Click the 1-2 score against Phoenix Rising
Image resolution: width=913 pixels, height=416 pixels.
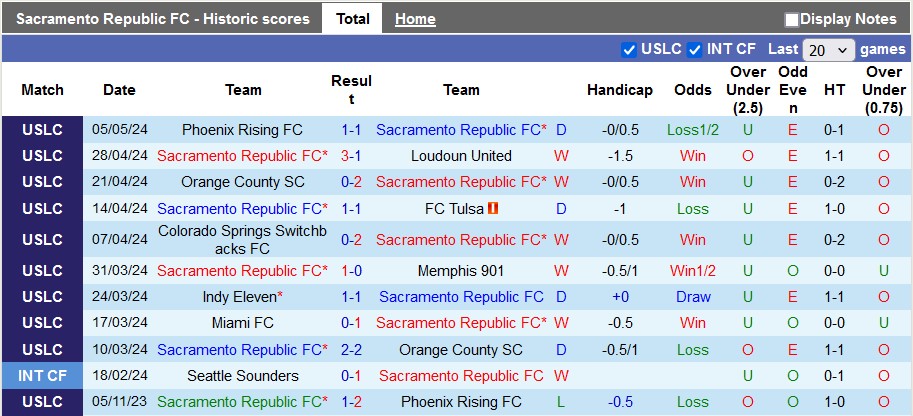pyautogui.click(x=351, y=402)
